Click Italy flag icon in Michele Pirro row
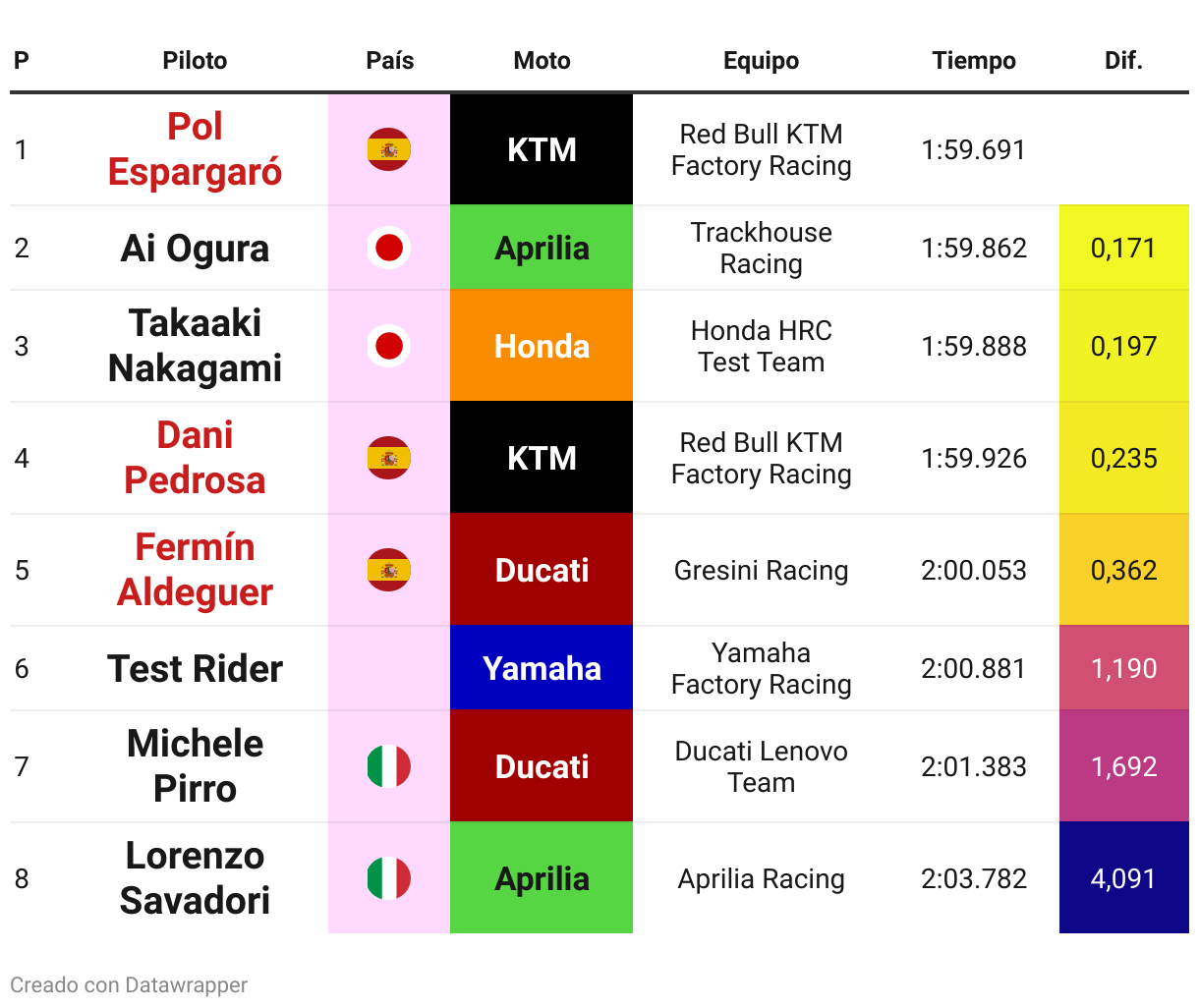 389,766
